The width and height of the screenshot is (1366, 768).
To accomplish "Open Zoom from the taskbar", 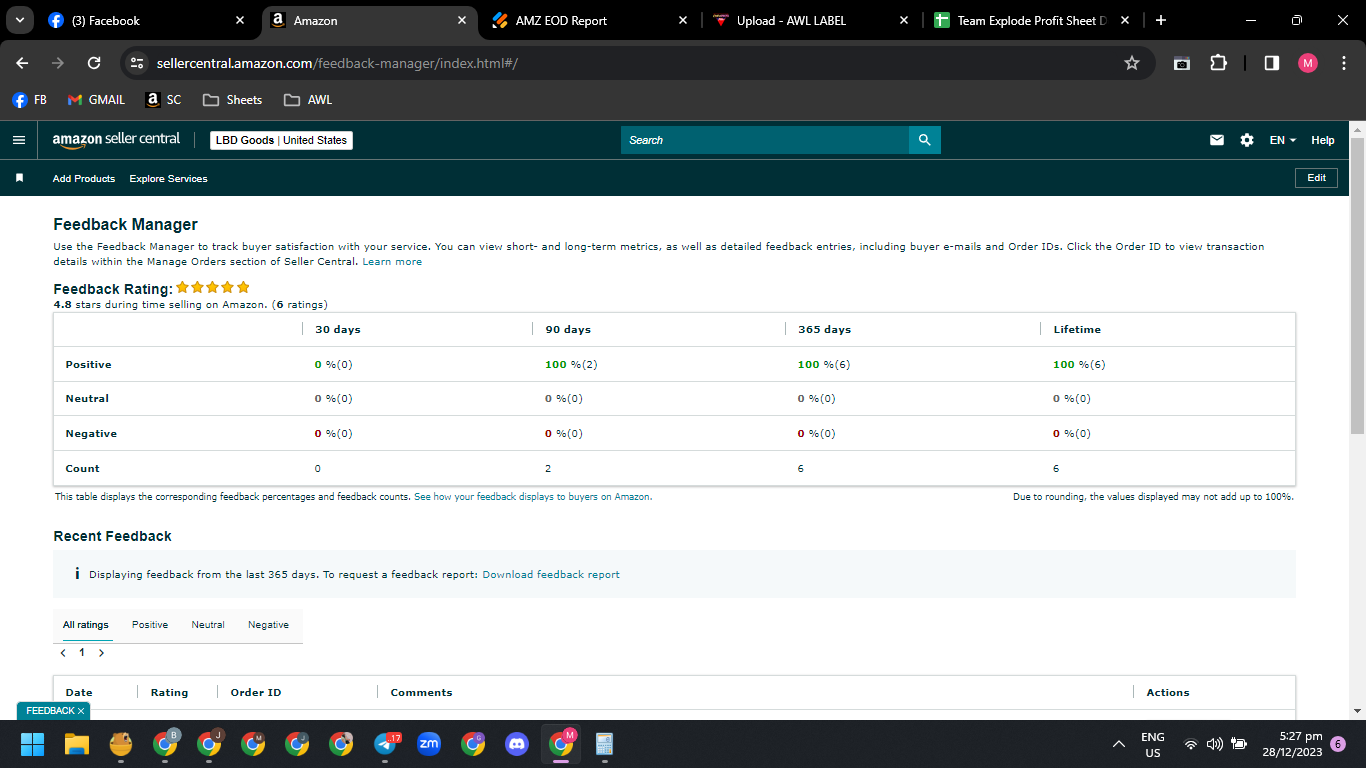I will coord(429,744).
